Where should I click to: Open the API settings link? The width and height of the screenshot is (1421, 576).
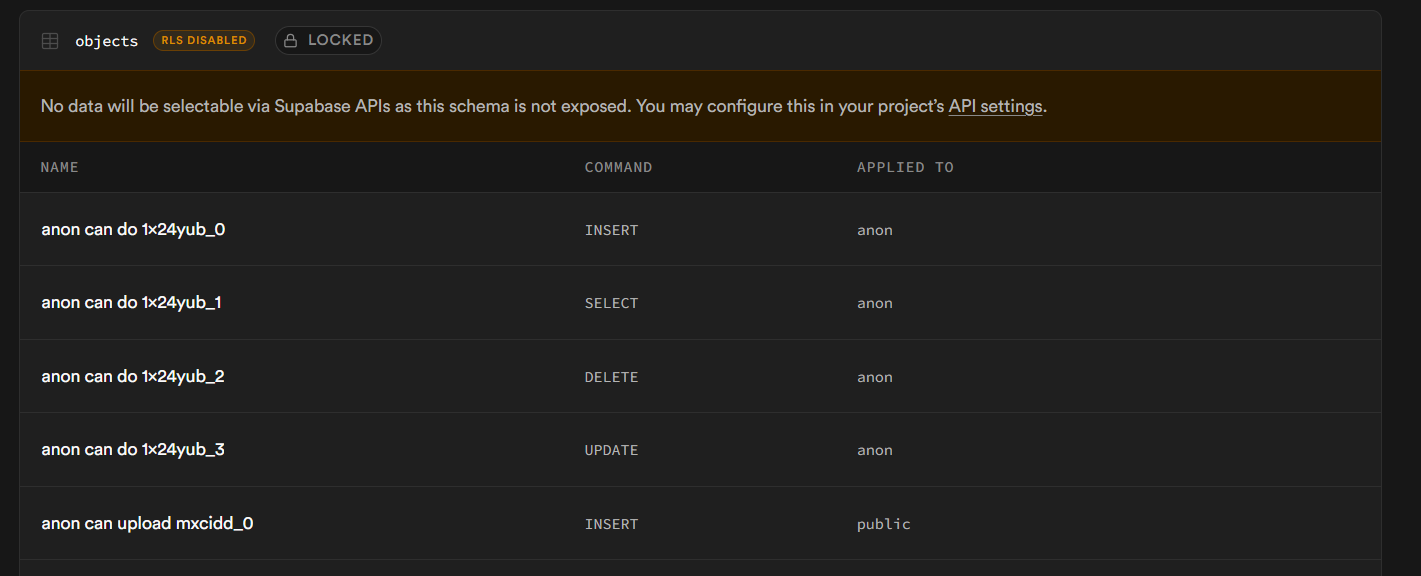coord(995,105)
